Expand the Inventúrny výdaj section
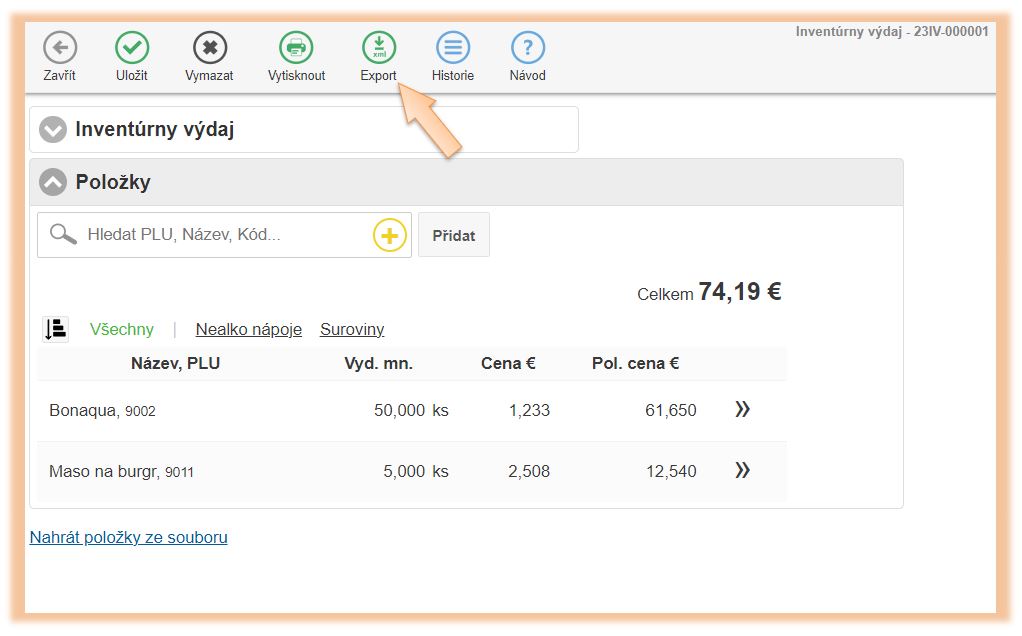 53,130
